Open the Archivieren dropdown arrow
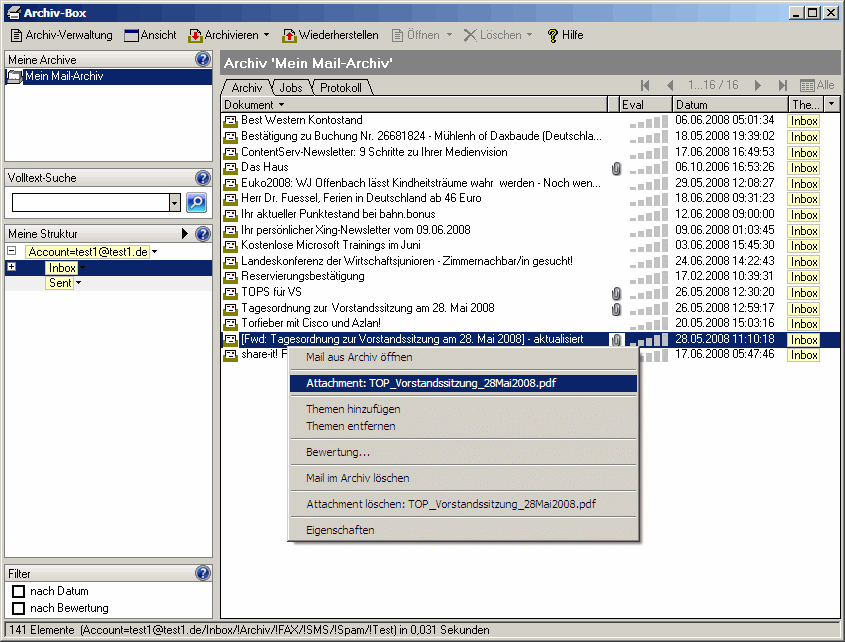Screen dimensions: 845x642 click(266, 35)
